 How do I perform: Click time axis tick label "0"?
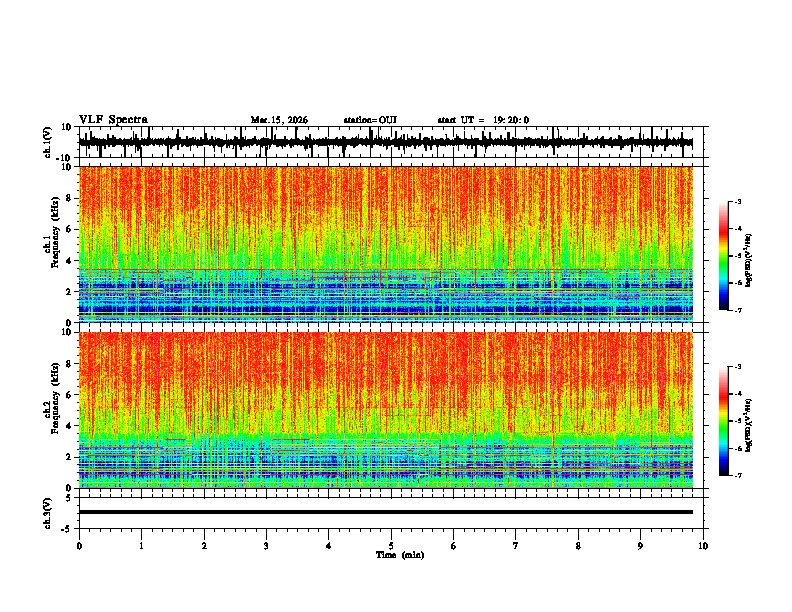(x=79, y=546)
